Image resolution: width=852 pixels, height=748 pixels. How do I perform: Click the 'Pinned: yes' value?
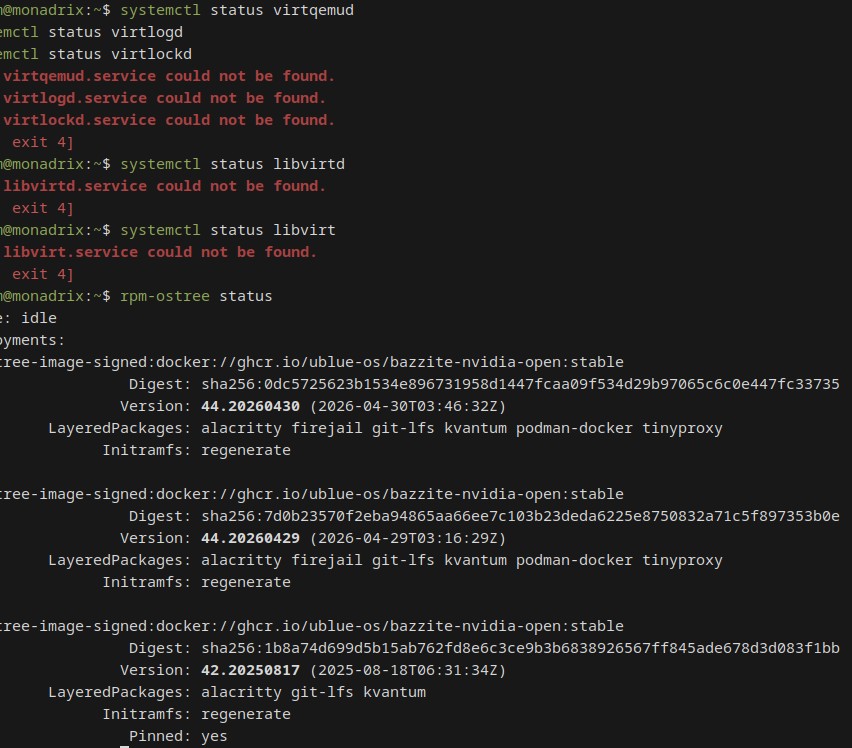214,737
